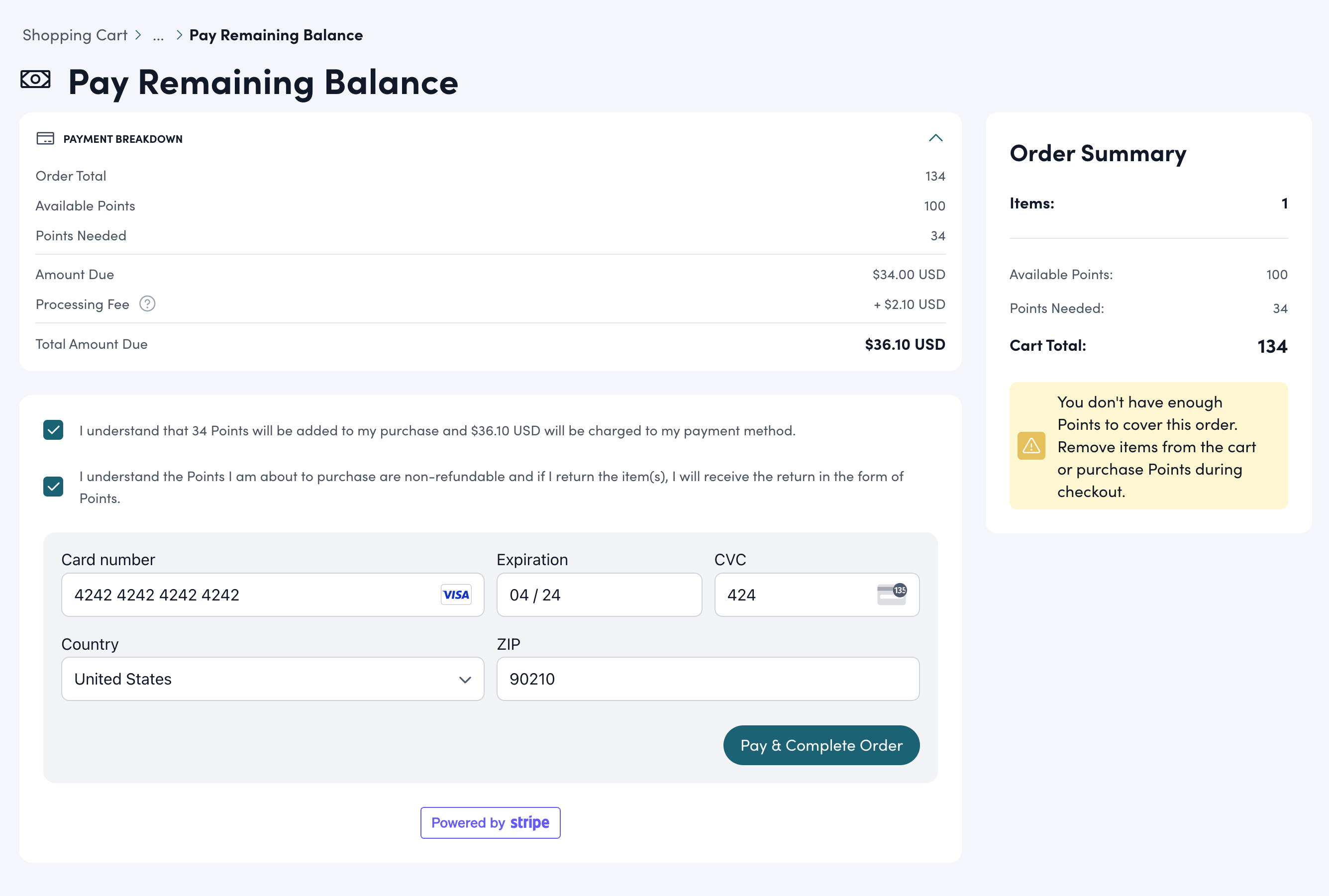The height and width of the screenshot is (896, 1329).
Task: Click the payment card icon next to Payment Breakdown
Action: point(46,138)
